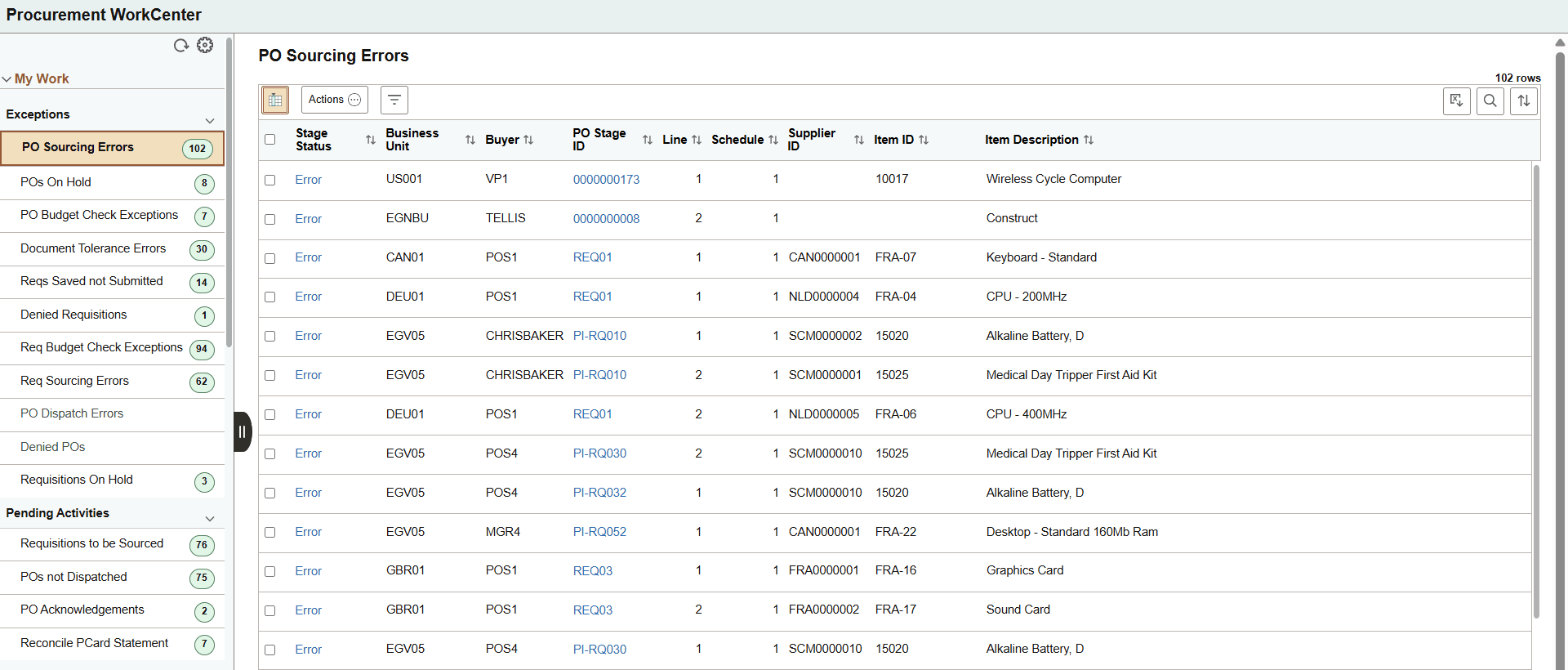Viewport: 1568px width, 670px height.
Task: Sort by Item ID column arrows
Action: pos(924,140)
